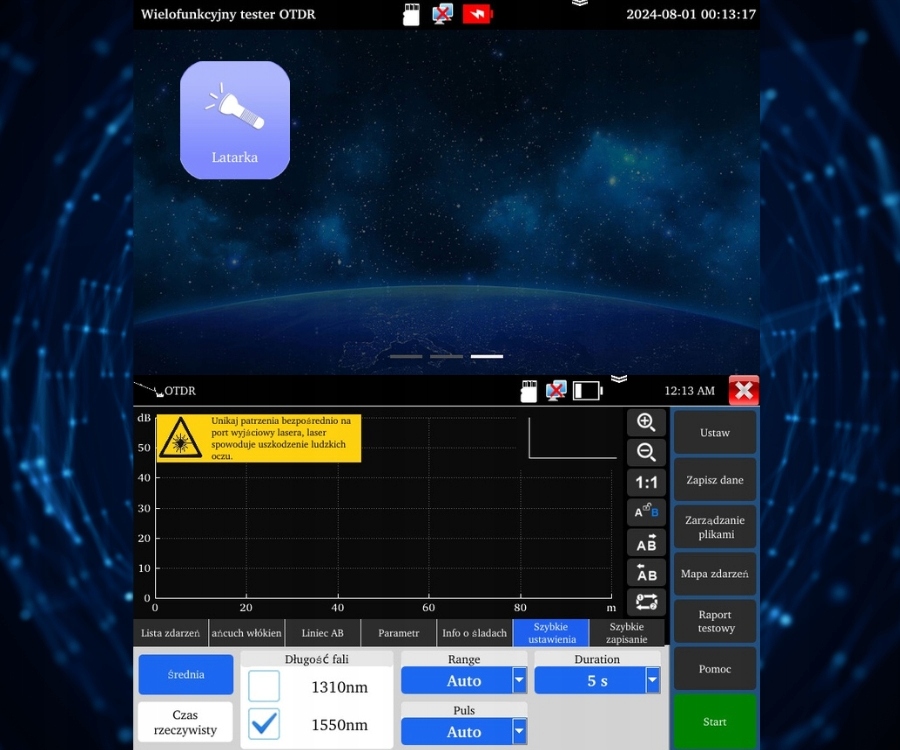Click the SD card icon in top bar

pyautogui.click(x=412, y=14)
